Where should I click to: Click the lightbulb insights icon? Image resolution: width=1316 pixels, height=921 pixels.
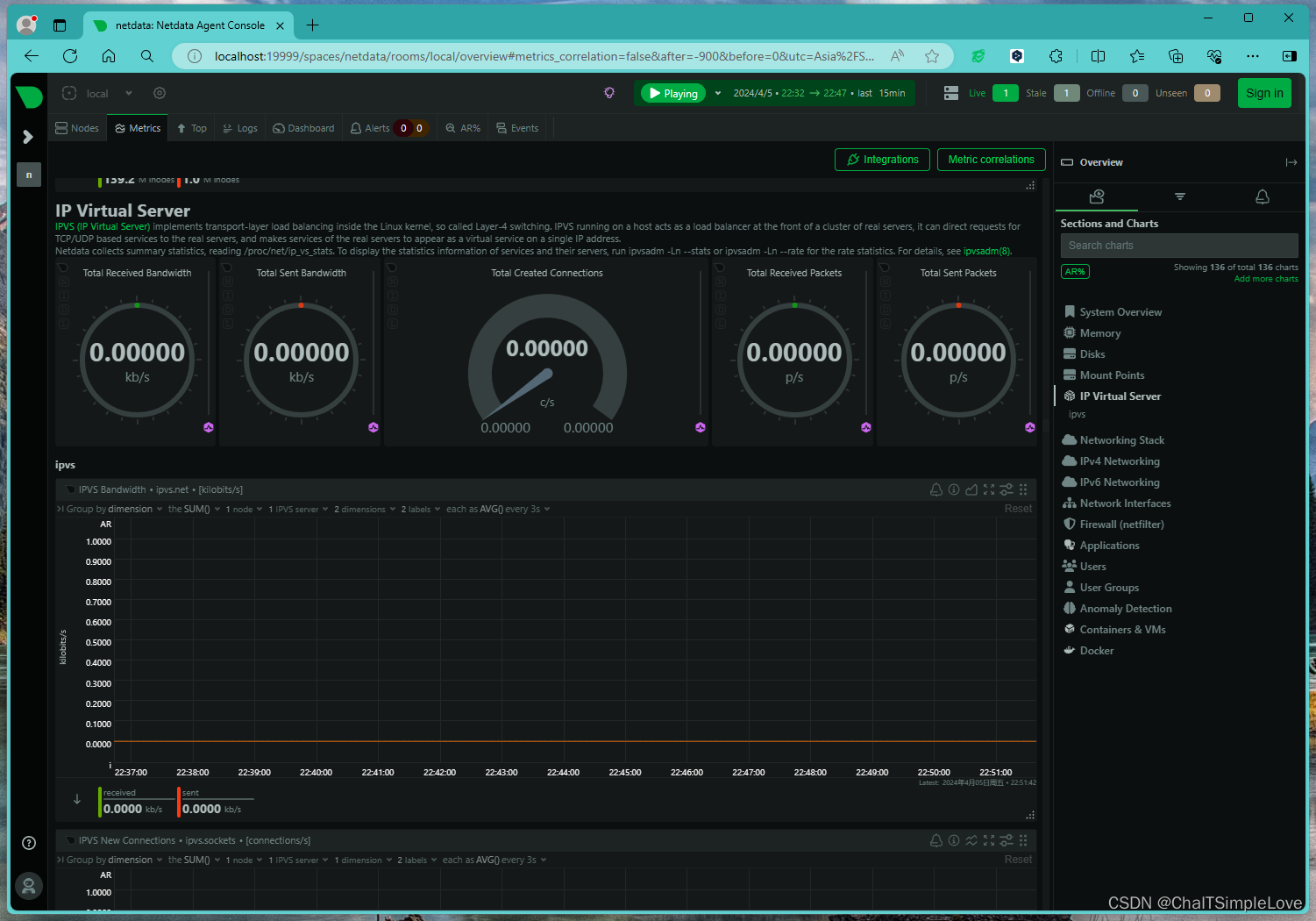[x=609, y=93]
